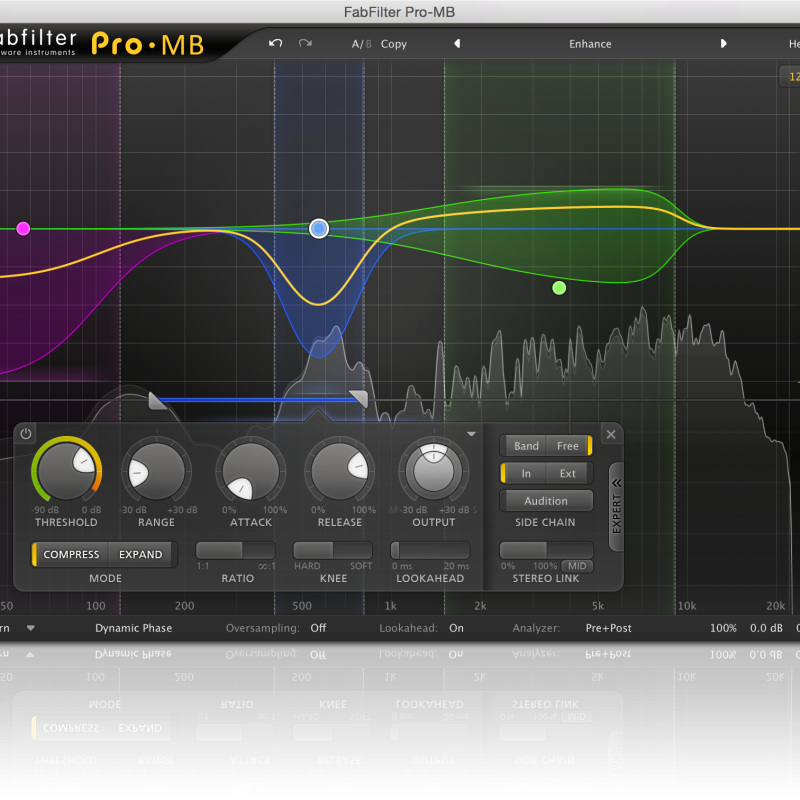
Task: Select Free side chain mode
Action: pos(568,446)
